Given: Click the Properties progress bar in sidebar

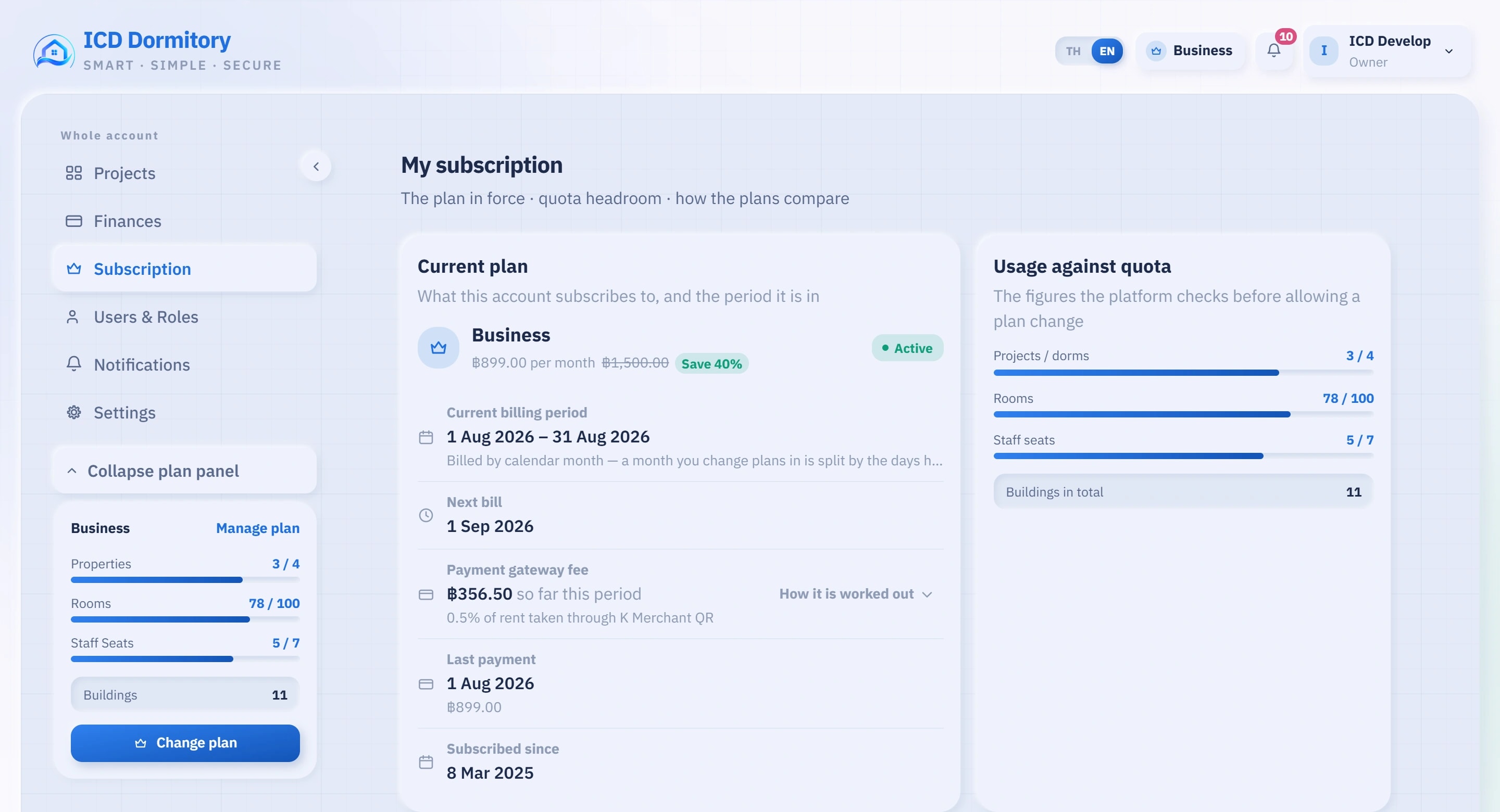Looking at the screenshot, I should coord(185,580).
